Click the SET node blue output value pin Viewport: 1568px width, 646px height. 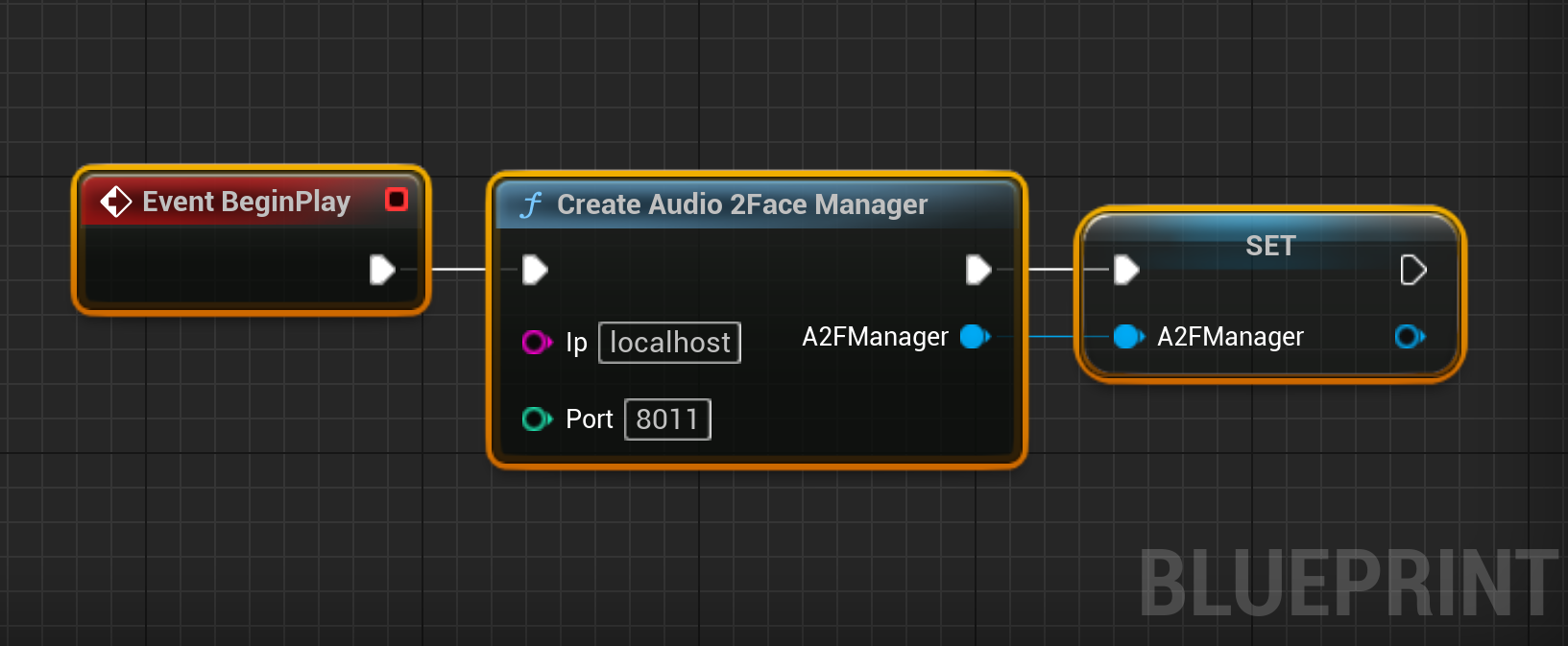(x=1410, y=337)
